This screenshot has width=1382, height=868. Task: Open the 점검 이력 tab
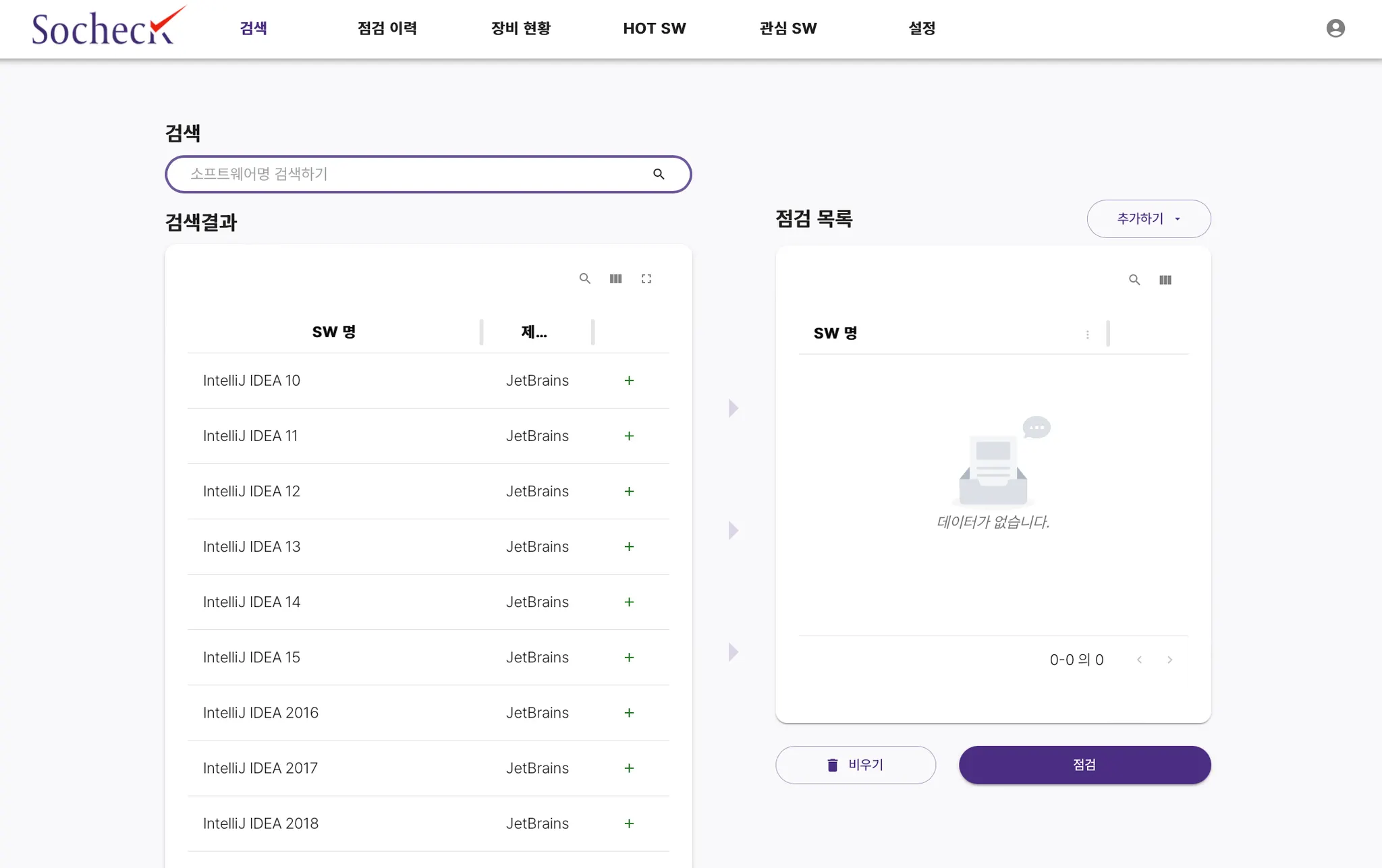(x=387, y=28)
